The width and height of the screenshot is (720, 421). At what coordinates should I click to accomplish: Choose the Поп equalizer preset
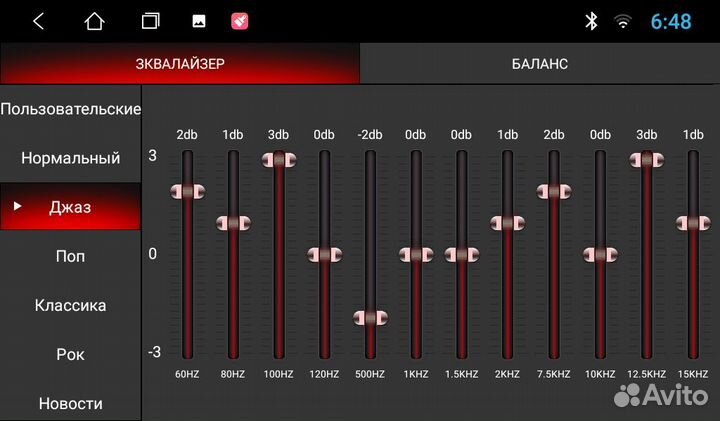coord(70,256)
